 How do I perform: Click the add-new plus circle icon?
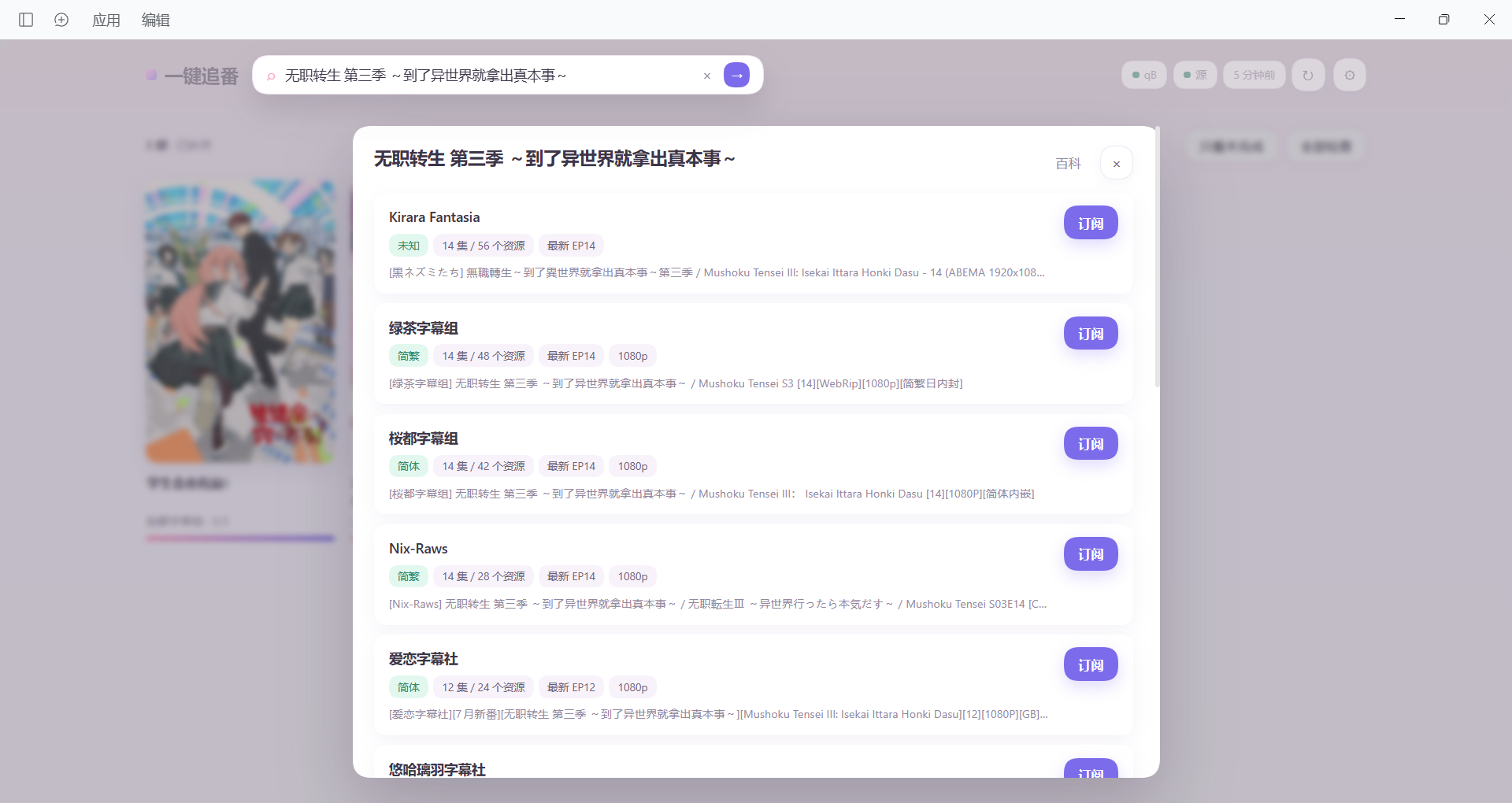[x=61, y=20]
